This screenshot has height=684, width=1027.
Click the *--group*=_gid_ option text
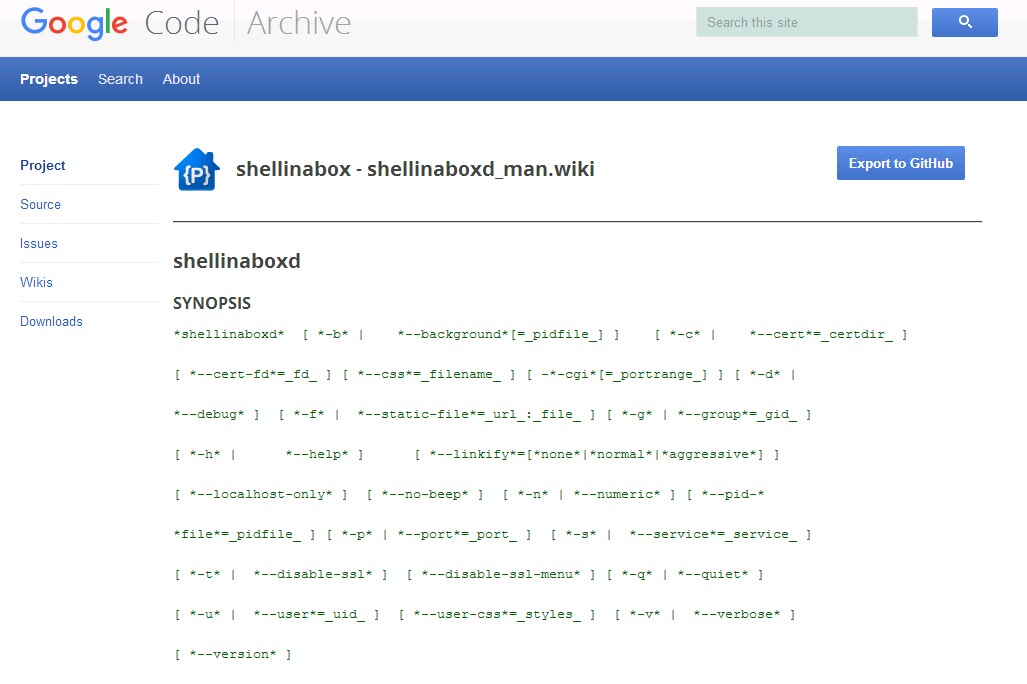click(x=738, y=414)
